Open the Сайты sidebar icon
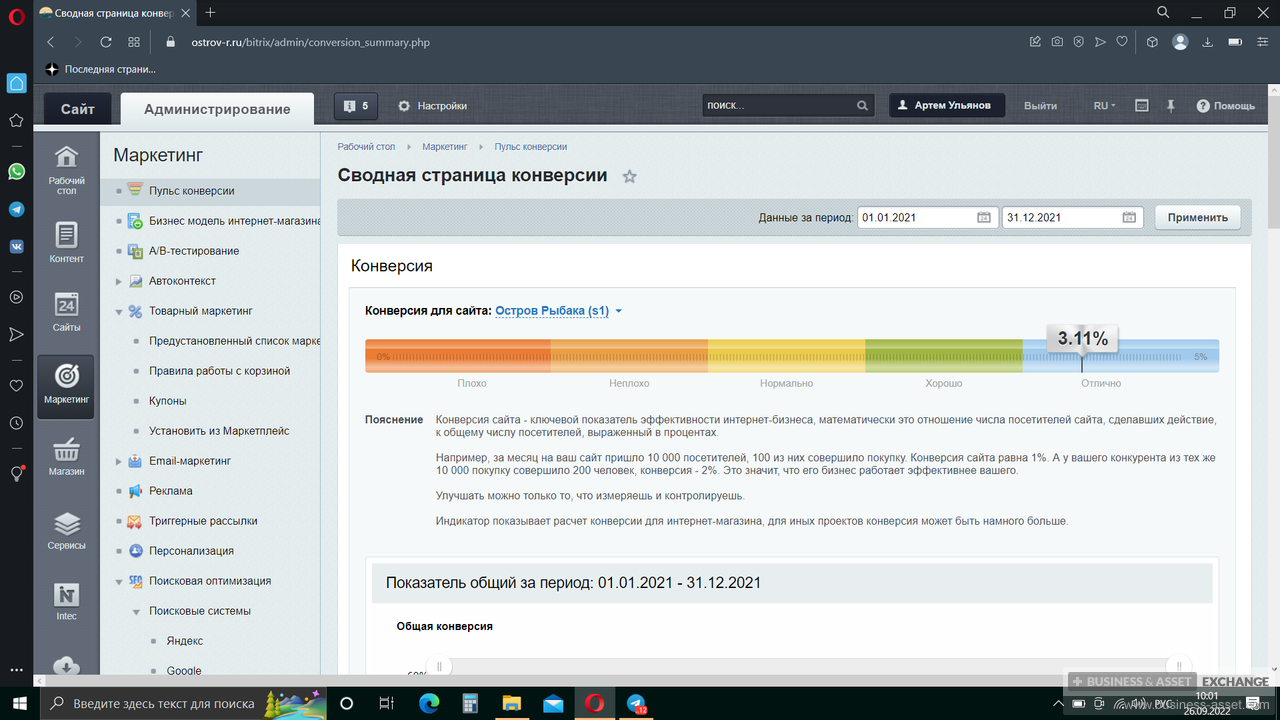Image resolution: width=1280 pixels, height=720 pixels. tap(66, 312)
